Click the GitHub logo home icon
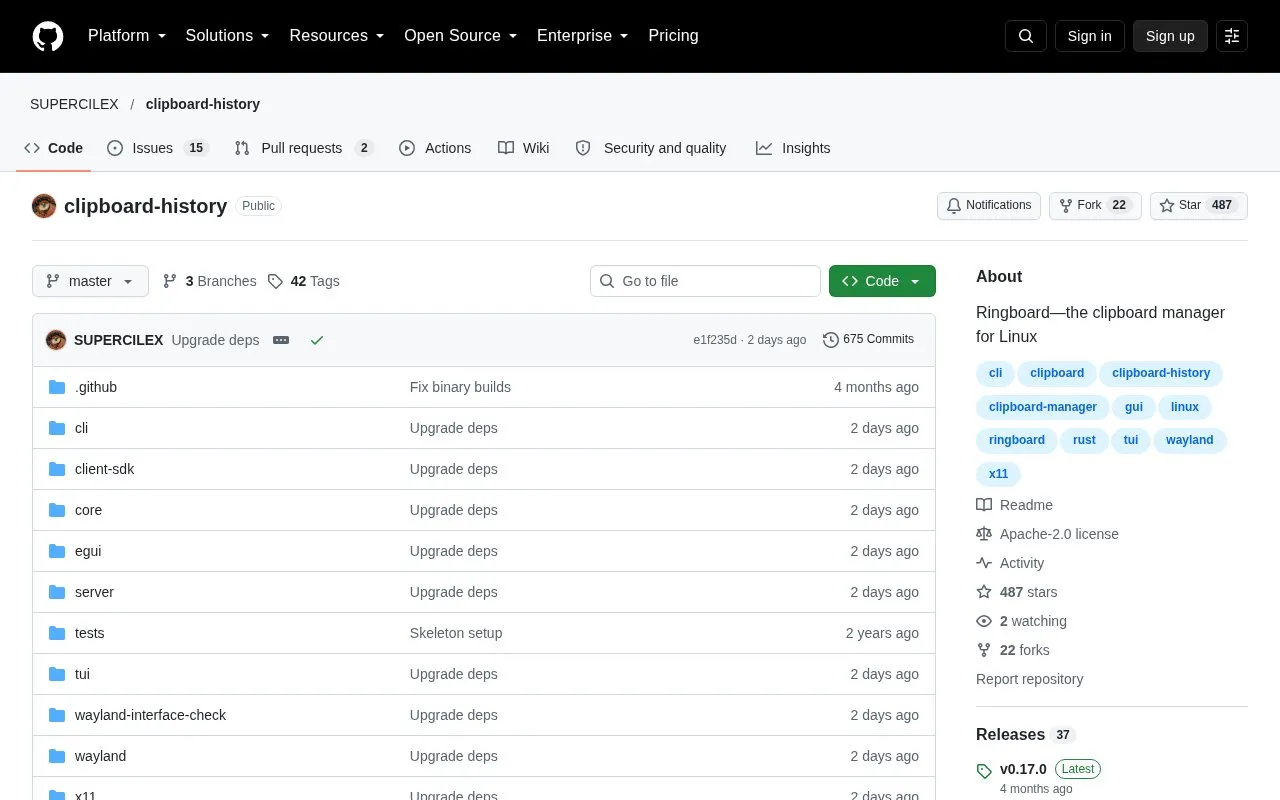Screen dimensions: 1280x800 click(48, 36)
